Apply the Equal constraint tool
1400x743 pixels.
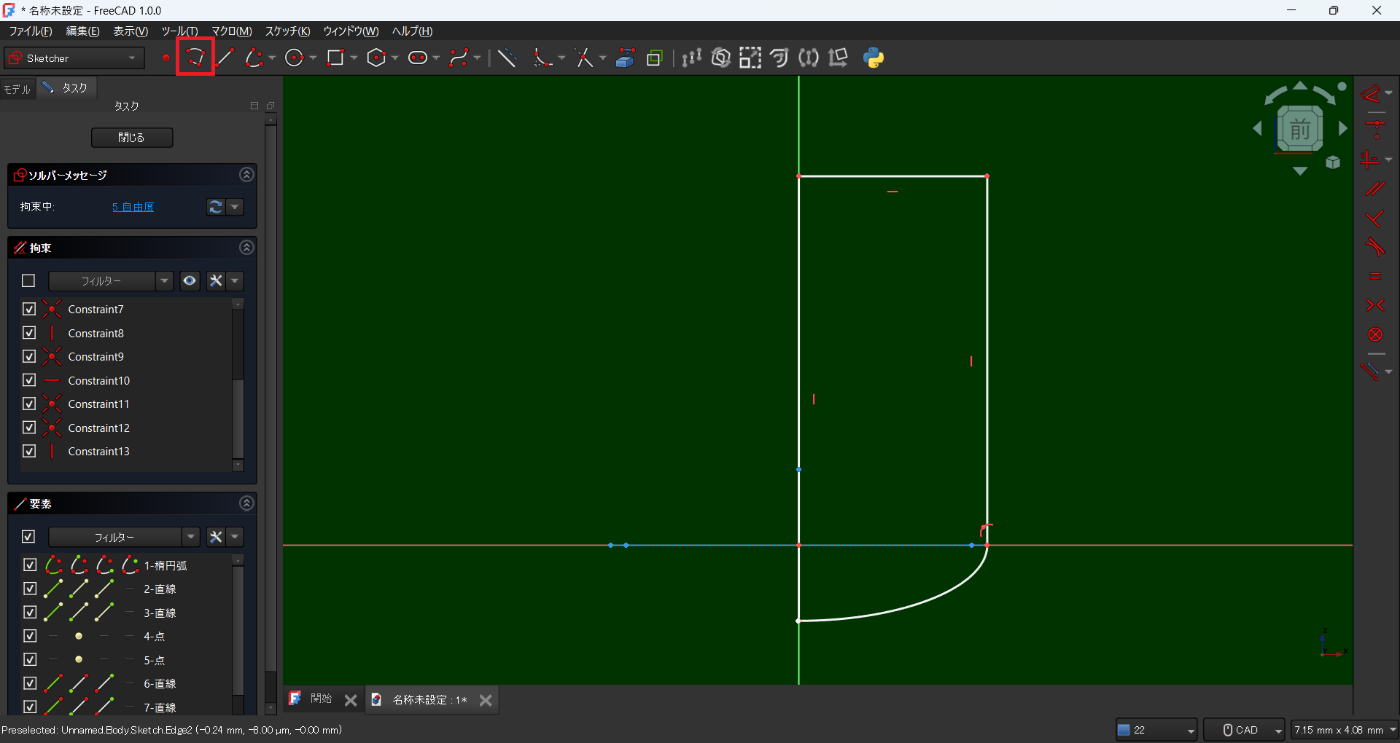pos(1374,276)
